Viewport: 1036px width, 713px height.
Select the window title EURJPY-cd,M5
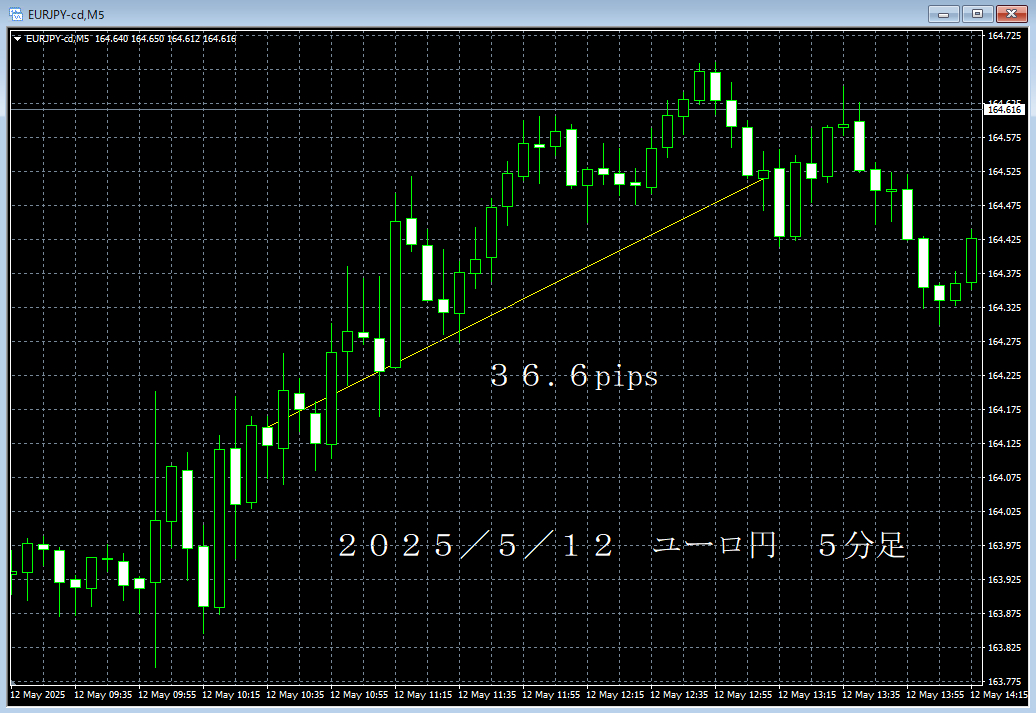(x=66, y=15)
